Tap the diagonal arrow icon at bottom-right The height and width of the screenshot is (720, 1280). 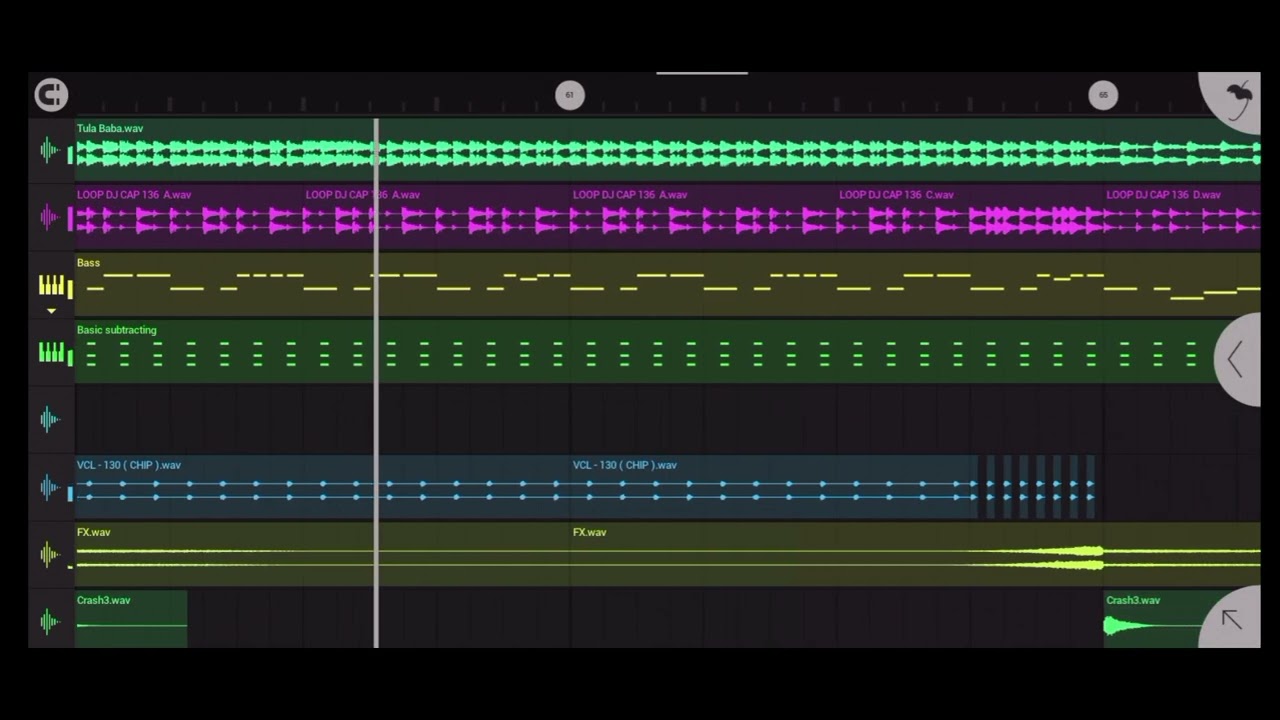coord(1232,620)
